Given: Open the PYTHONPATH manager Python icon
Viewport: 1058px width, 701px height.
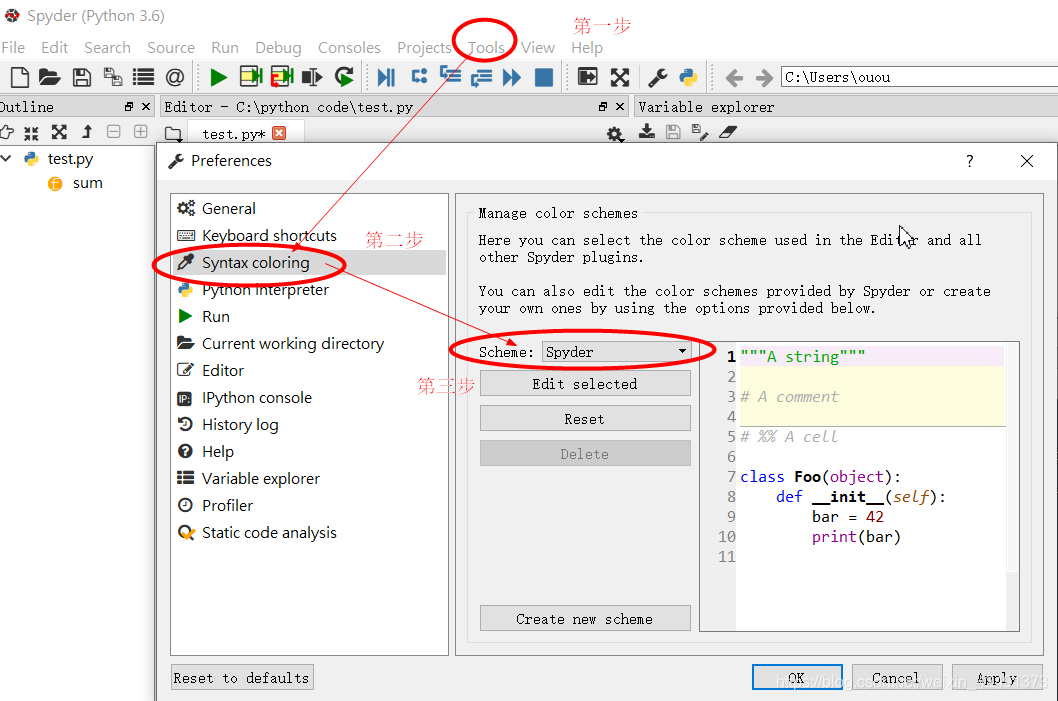Looking at the screenshot, I should [688, 78].
